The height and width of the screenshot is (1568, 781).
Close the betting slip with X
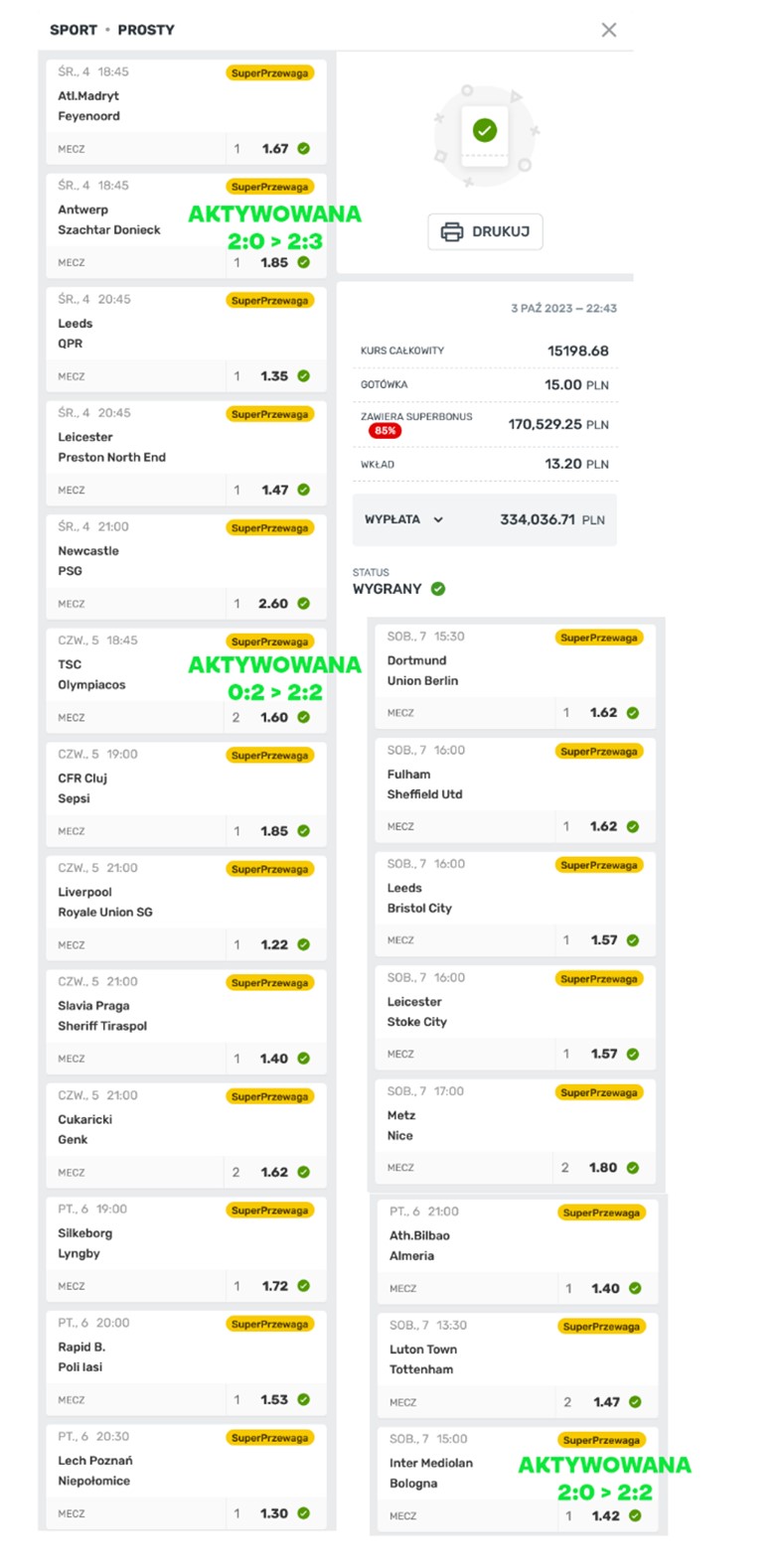pyautogui.click(x=609, y=30)
